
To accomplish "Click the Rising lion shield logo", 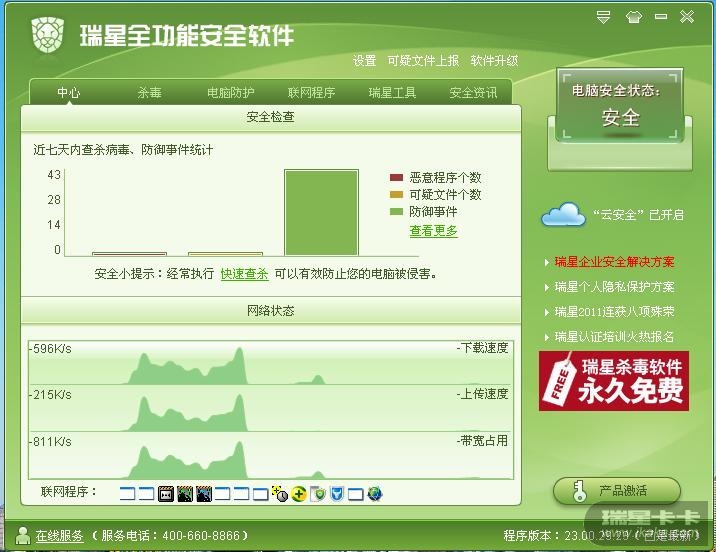I will 47,34.
